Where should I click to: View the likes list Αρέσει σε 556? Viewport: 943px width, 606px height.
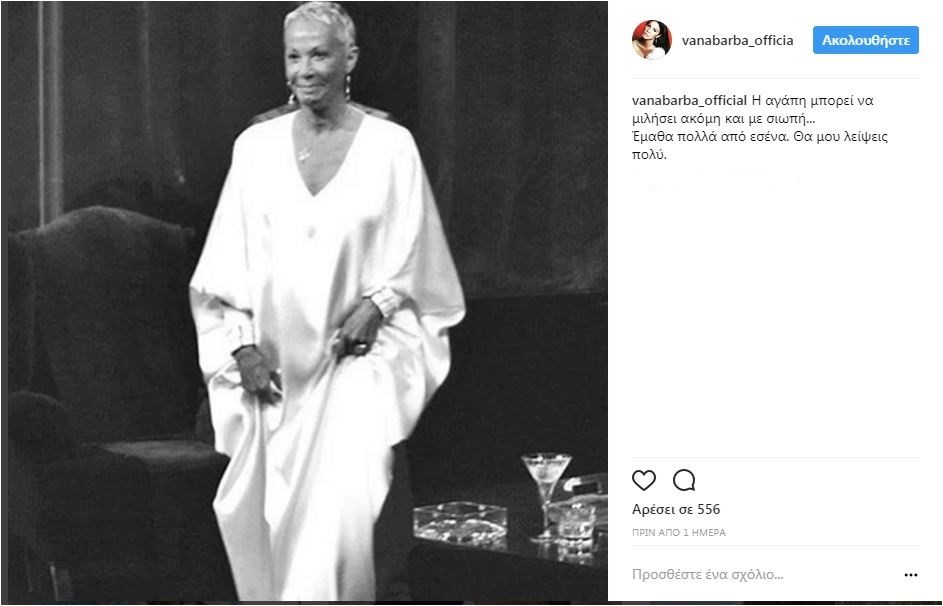click(x=675, y=509)
